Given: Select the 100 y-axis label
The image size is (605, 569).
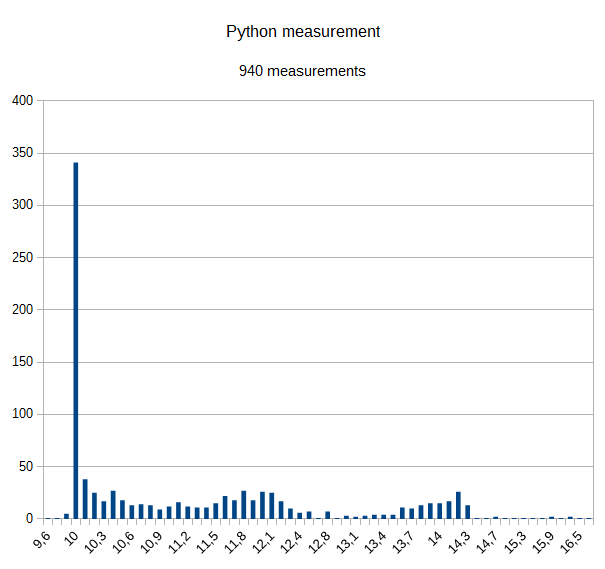Looking at the screenshot, I should coord(22,414).
